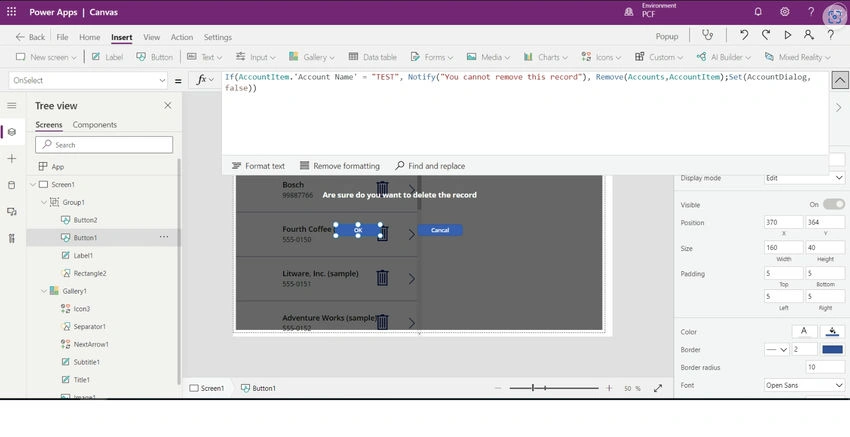Viewport: 850px width, 437px height.
Task: Select Button2 in tree view
Action: (x=86, y=220)
